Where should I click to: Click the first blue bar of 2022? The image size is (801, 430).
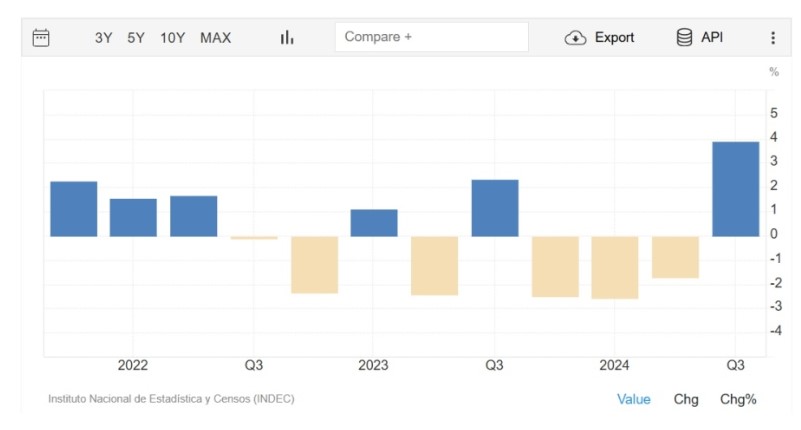74,209
